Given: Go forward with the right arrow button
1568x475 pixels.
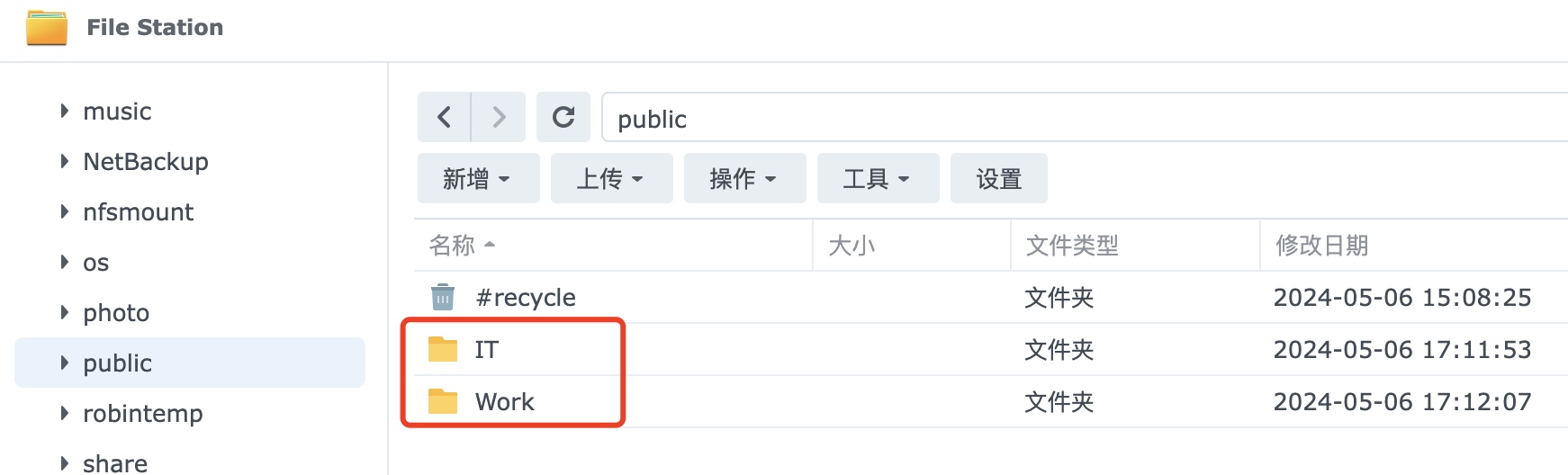Looking at the screenshot, I should (499, 117).
